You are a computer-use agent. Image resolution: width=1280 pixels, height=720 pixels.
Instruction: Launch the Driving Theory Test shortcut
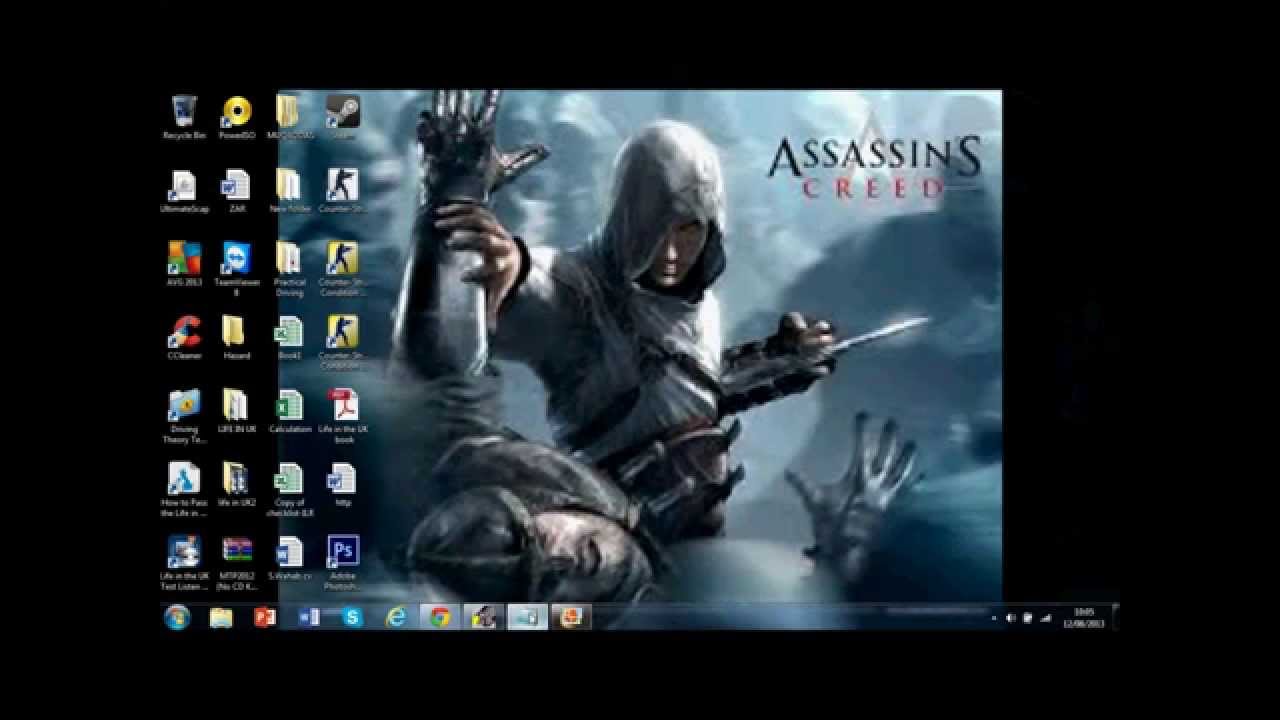point(184,416)
